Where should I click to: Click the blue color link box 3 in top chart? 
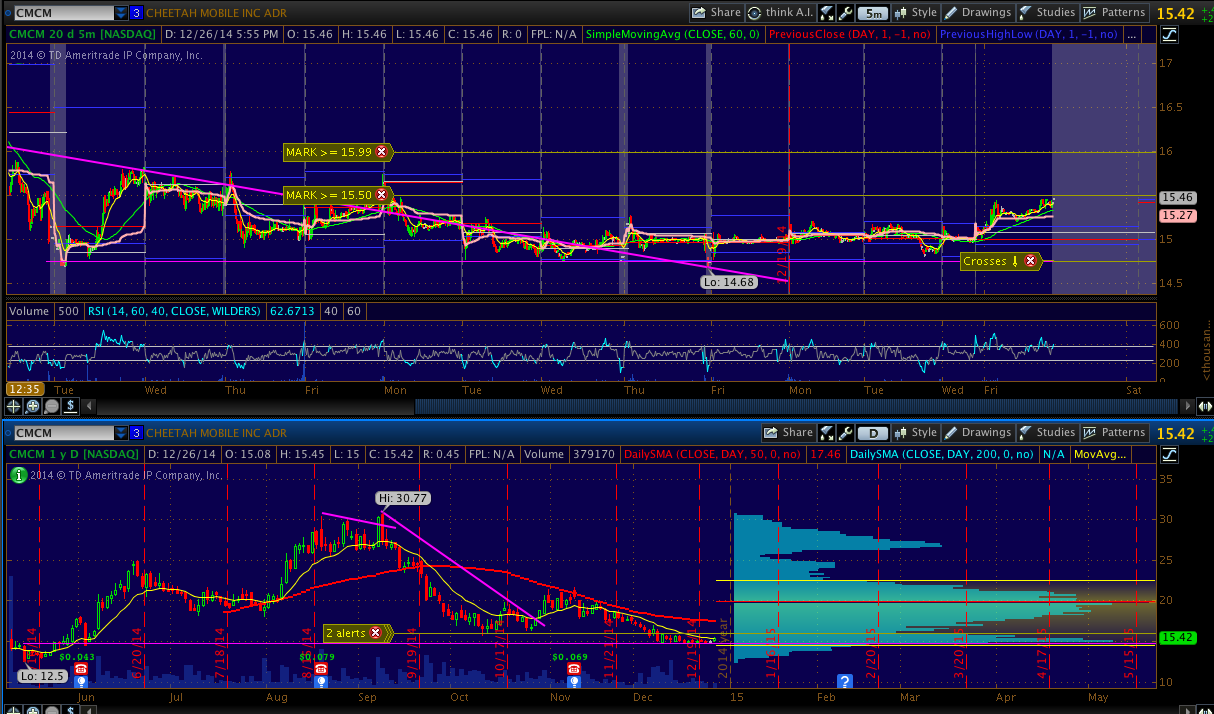pos(137,13)
